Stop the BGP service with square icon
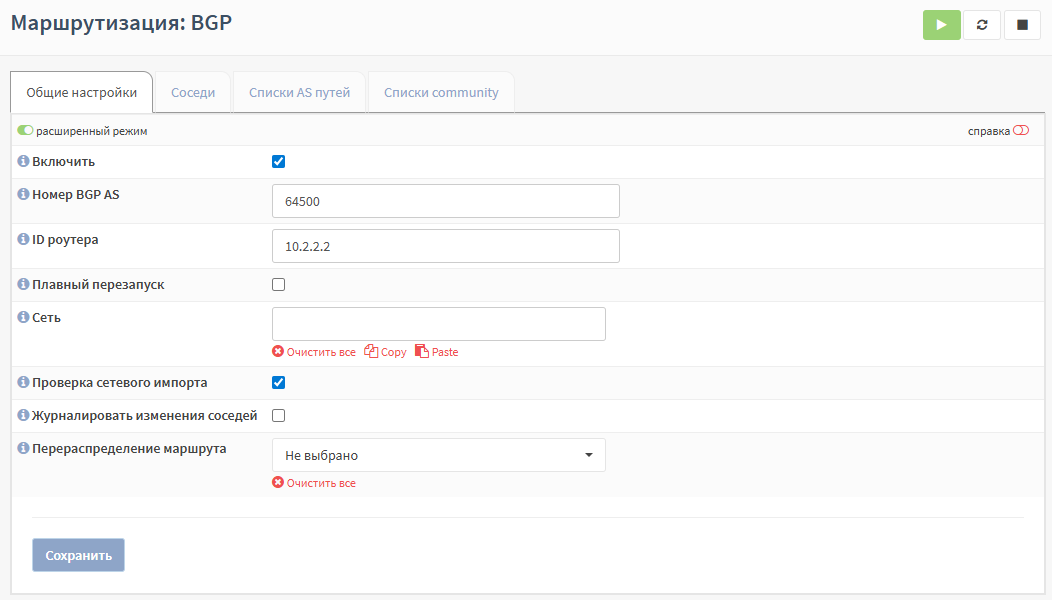 [1022, 25]
